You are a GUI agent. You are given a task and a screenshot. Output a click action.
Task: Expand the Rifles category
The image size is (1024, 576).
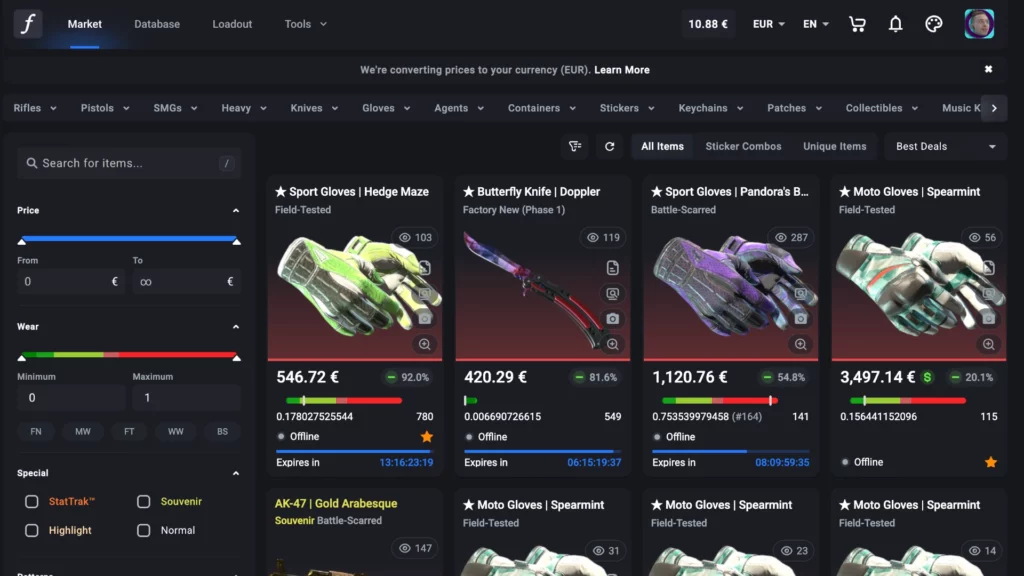[35, 108]
